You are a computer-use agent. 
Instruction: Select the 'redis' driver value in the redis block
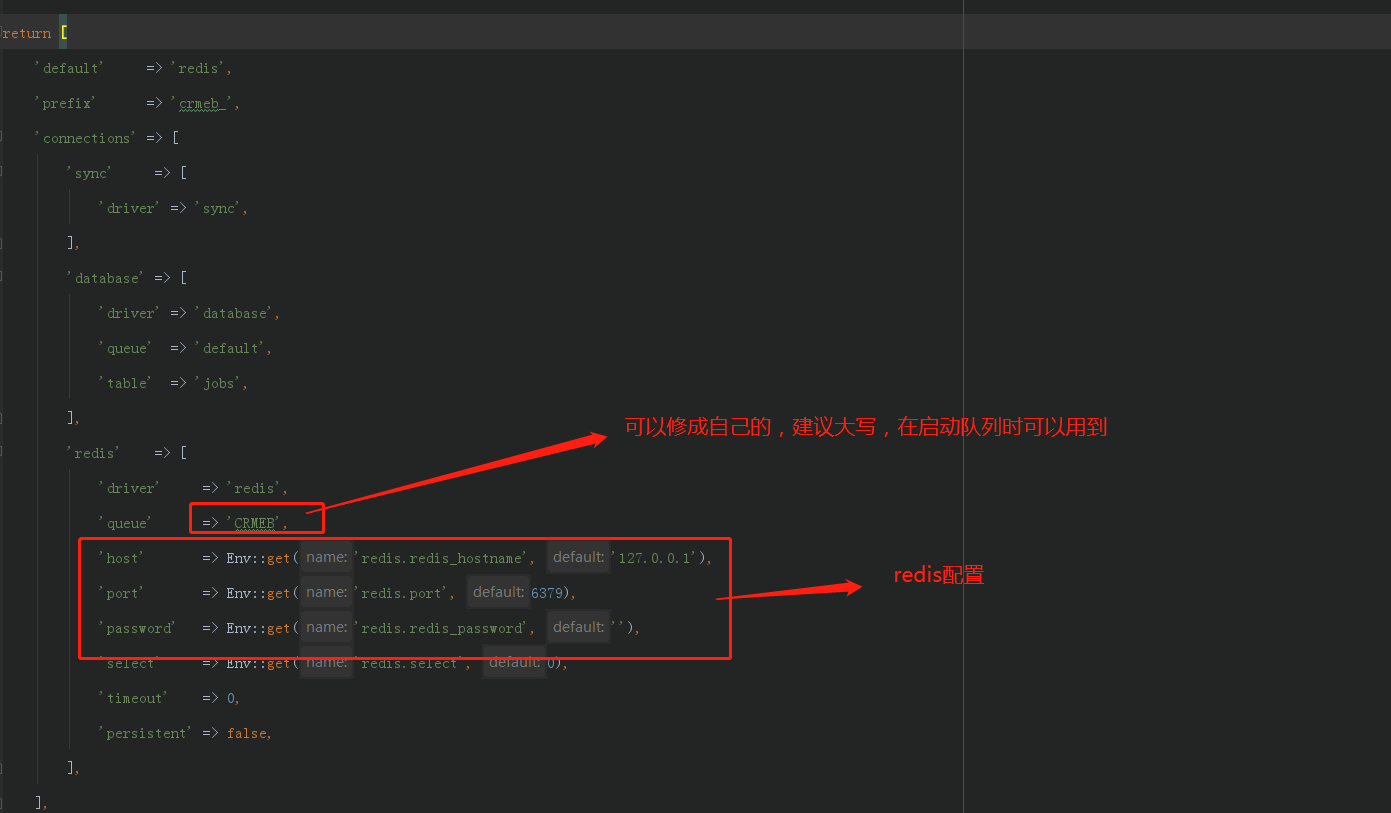255,488
